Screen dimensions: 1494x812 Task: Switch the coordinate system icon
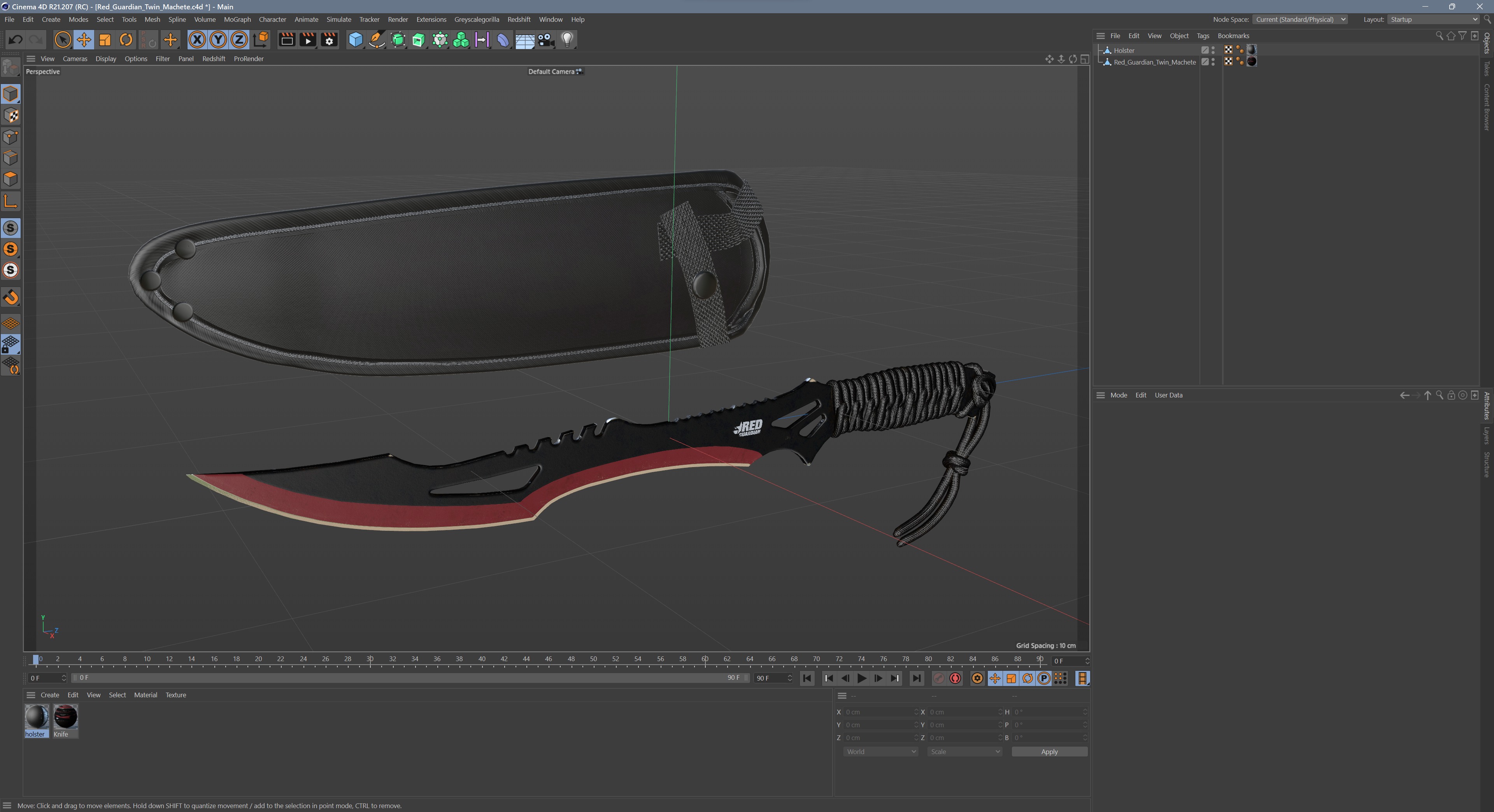261,39
